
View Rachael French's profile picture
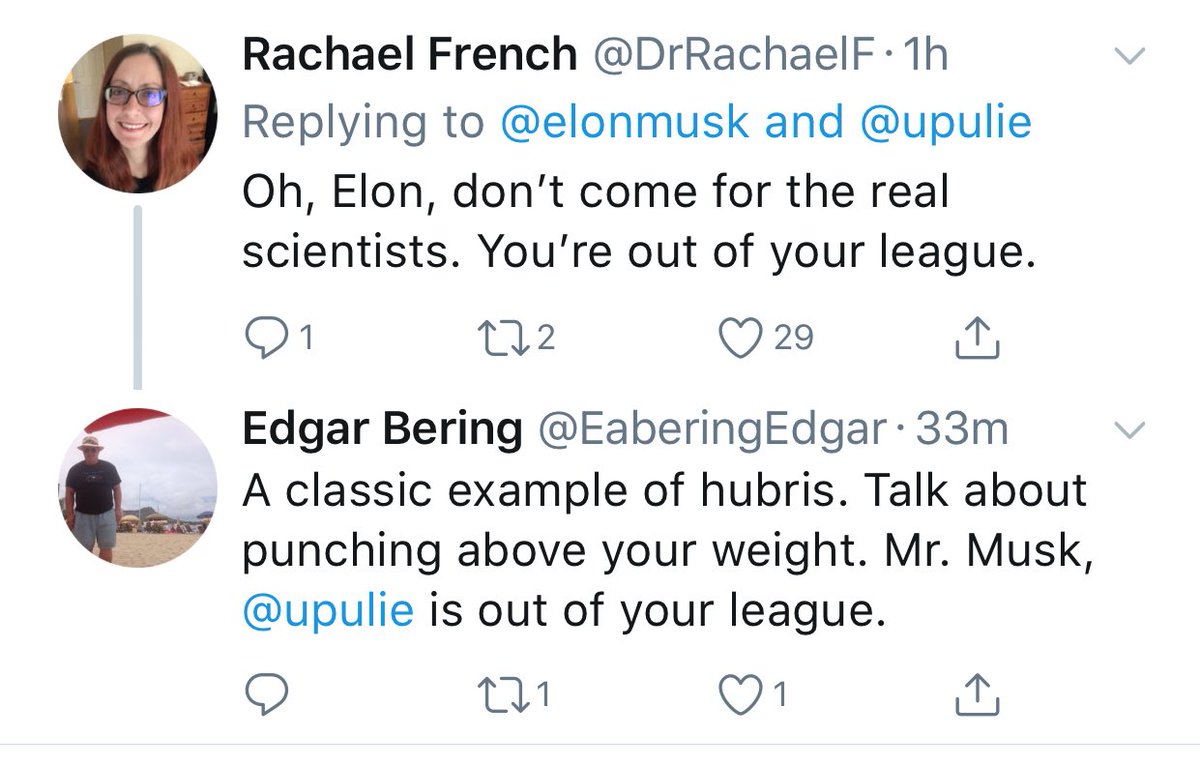pyautogui.click(x=137, y=113)
